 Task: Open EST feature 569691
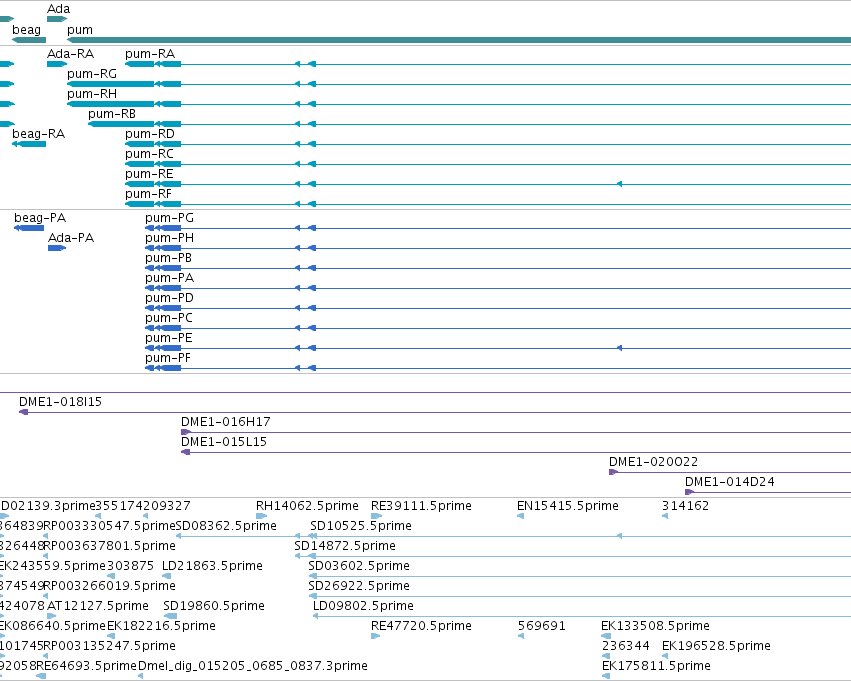coord(542,626)
